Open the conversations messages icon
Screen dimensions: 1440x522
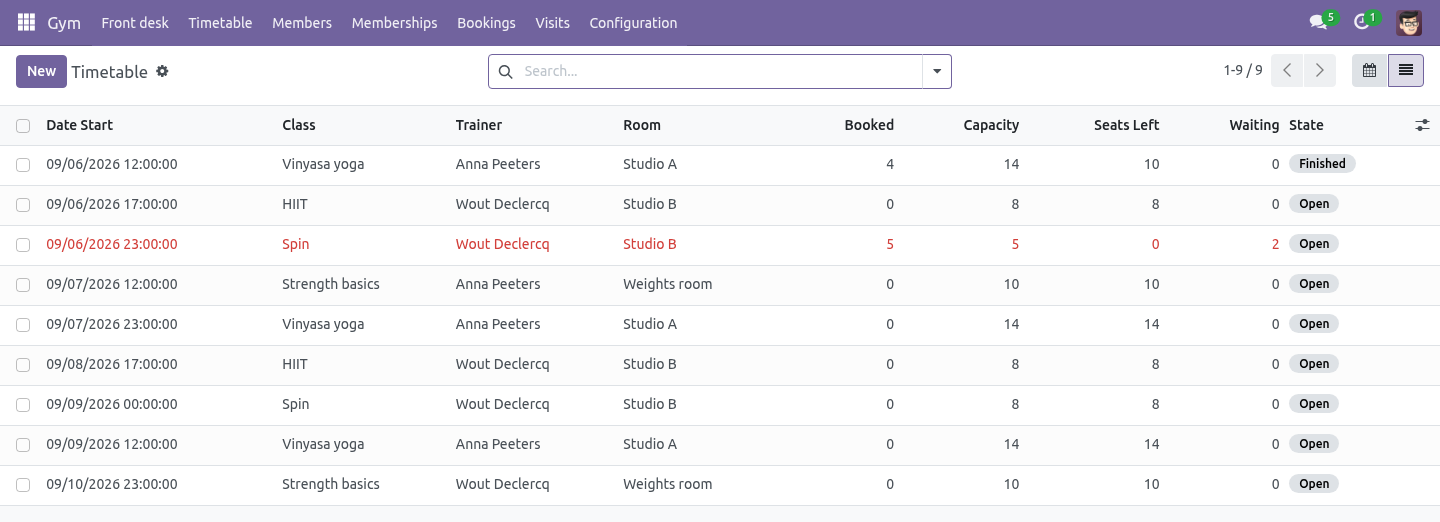click(1318, 22)
